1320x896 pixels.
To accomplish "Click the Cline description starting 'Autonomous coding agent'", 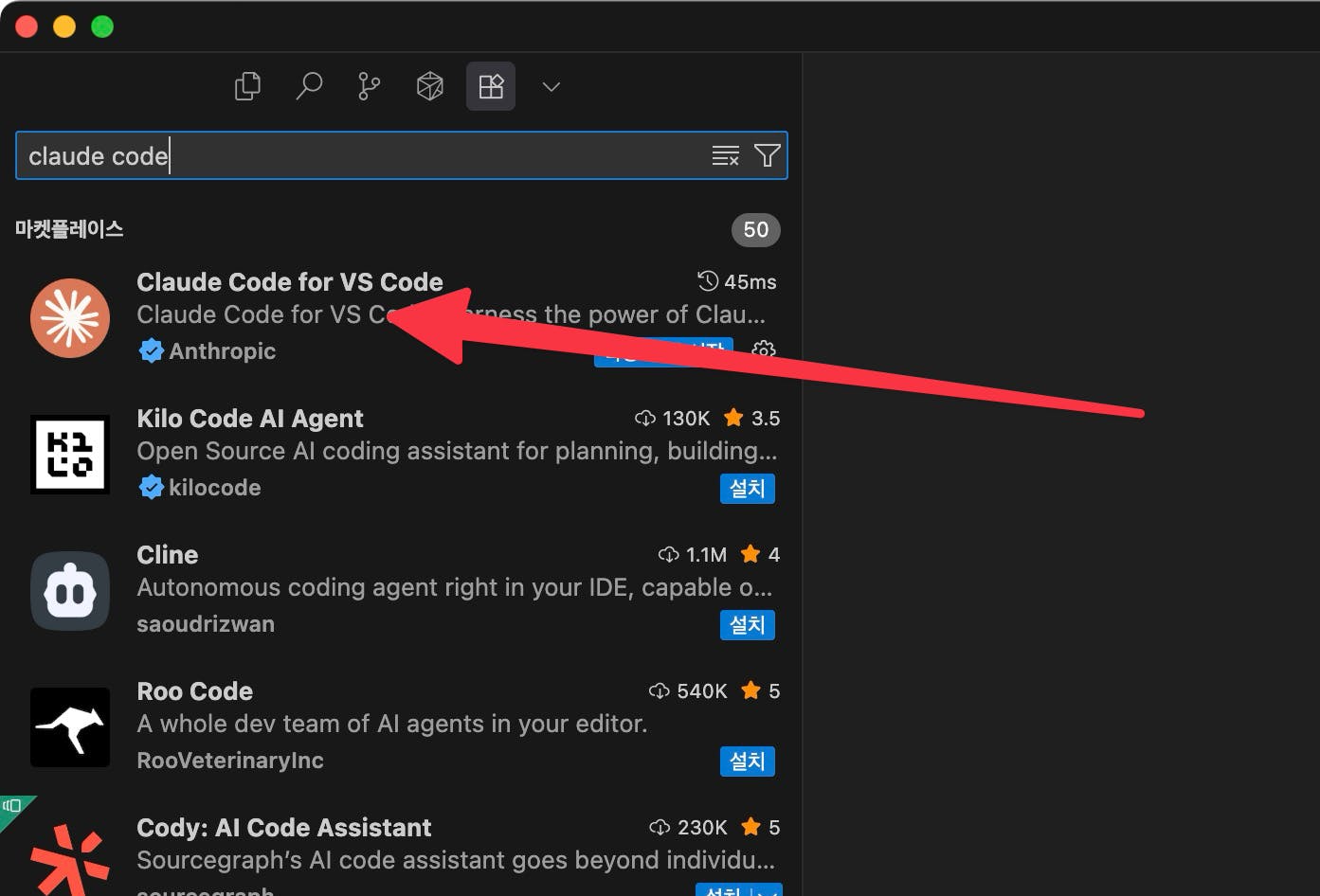I will (455, 587).
